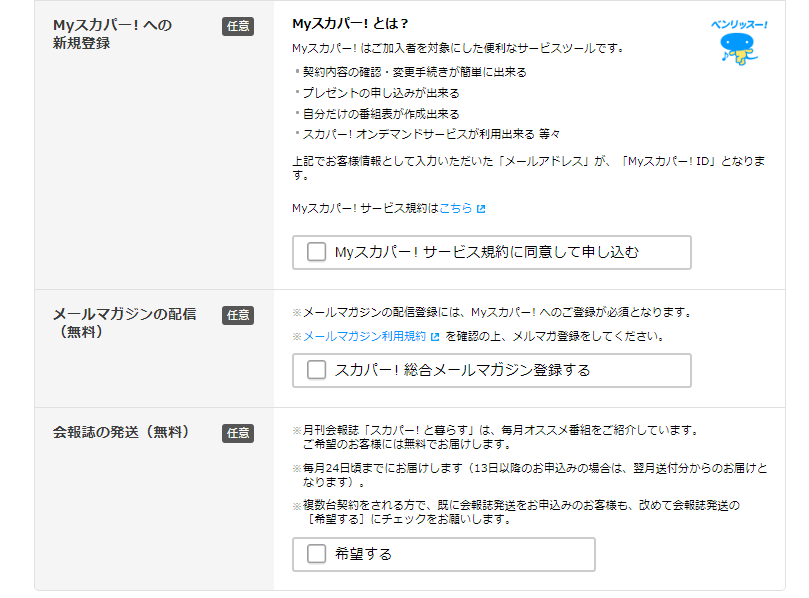Click bullet スカパー！オンデマンドサービスが利用出来る
Image resolution: width=809 pixels, height=598 pixels.
point(431,134)
